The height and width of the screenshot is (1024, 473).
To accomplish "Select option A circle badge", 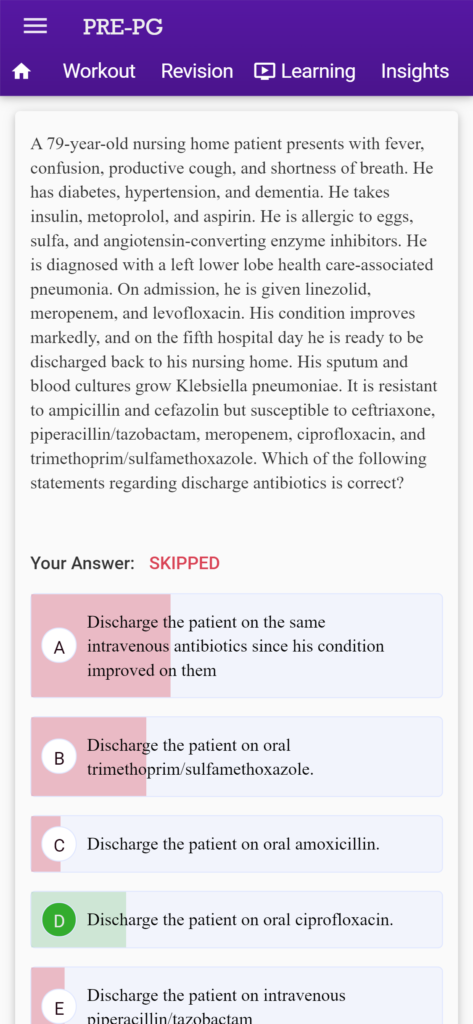I will [x=59, y=647].
